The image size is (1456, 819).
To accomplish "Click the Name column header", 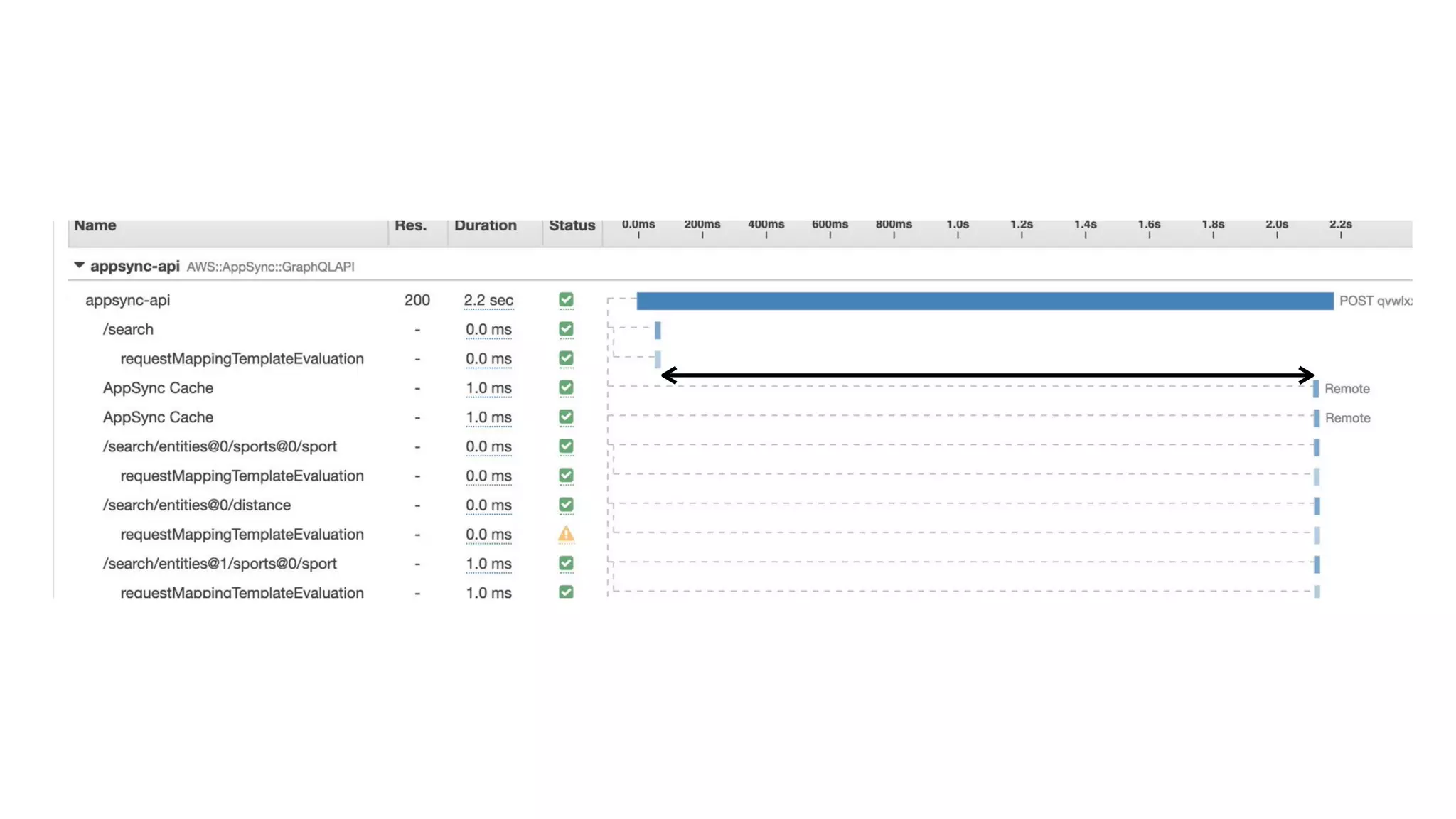I will coord(95,226).
